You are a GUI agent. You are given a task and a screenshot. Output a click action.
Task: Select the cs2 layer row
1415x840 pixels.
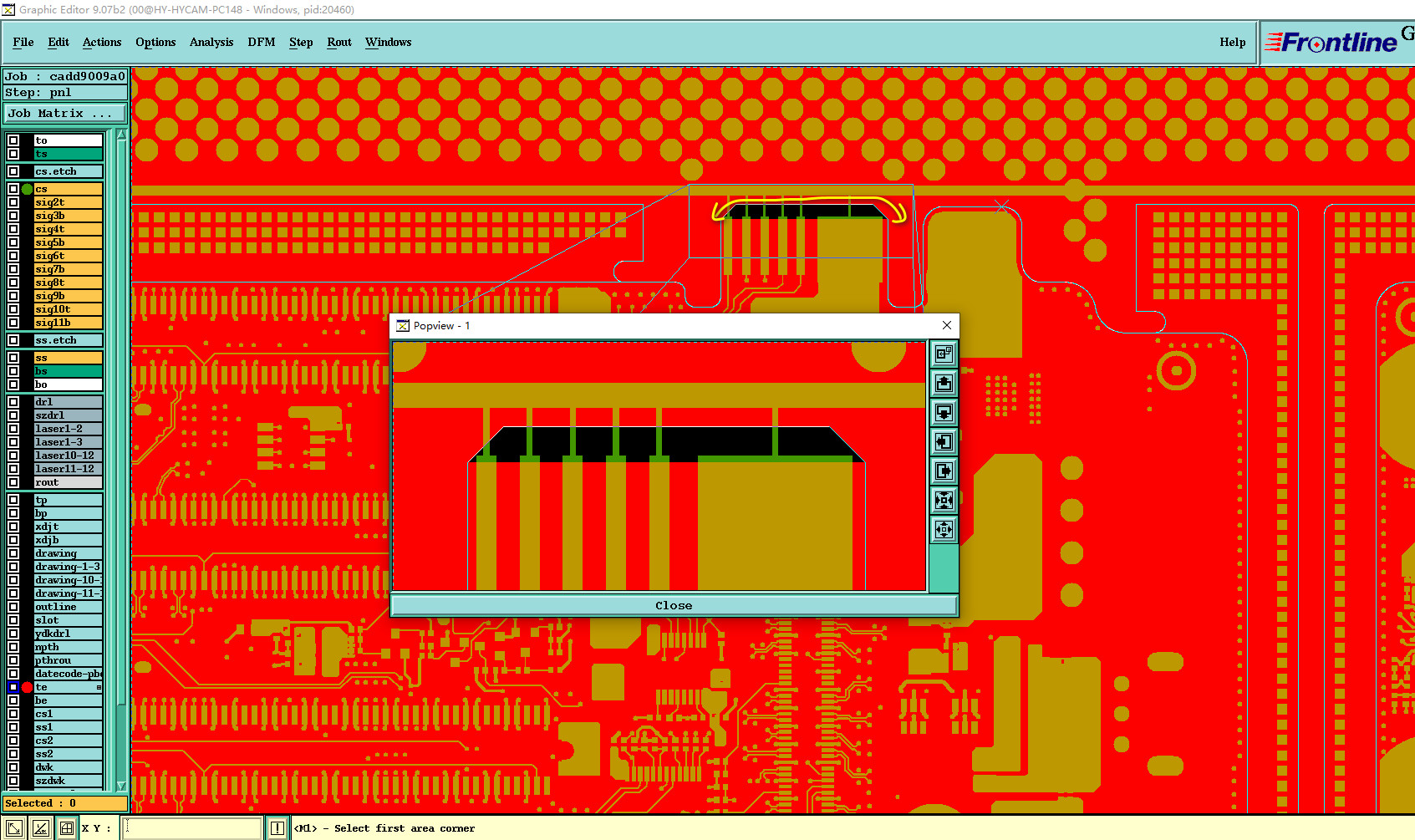click(x=68, y=741)
